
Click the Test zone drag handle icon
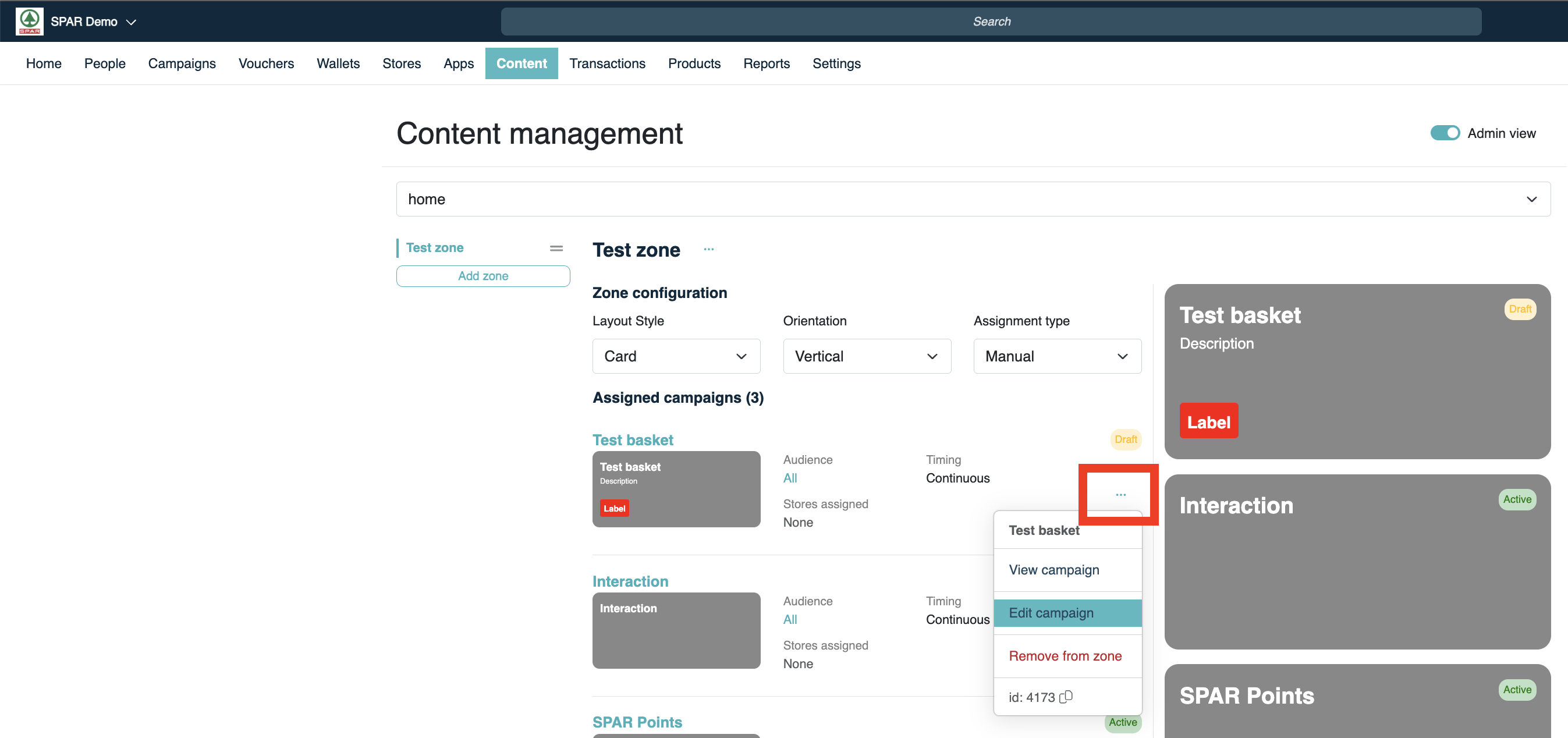click(x=556, y=249)
